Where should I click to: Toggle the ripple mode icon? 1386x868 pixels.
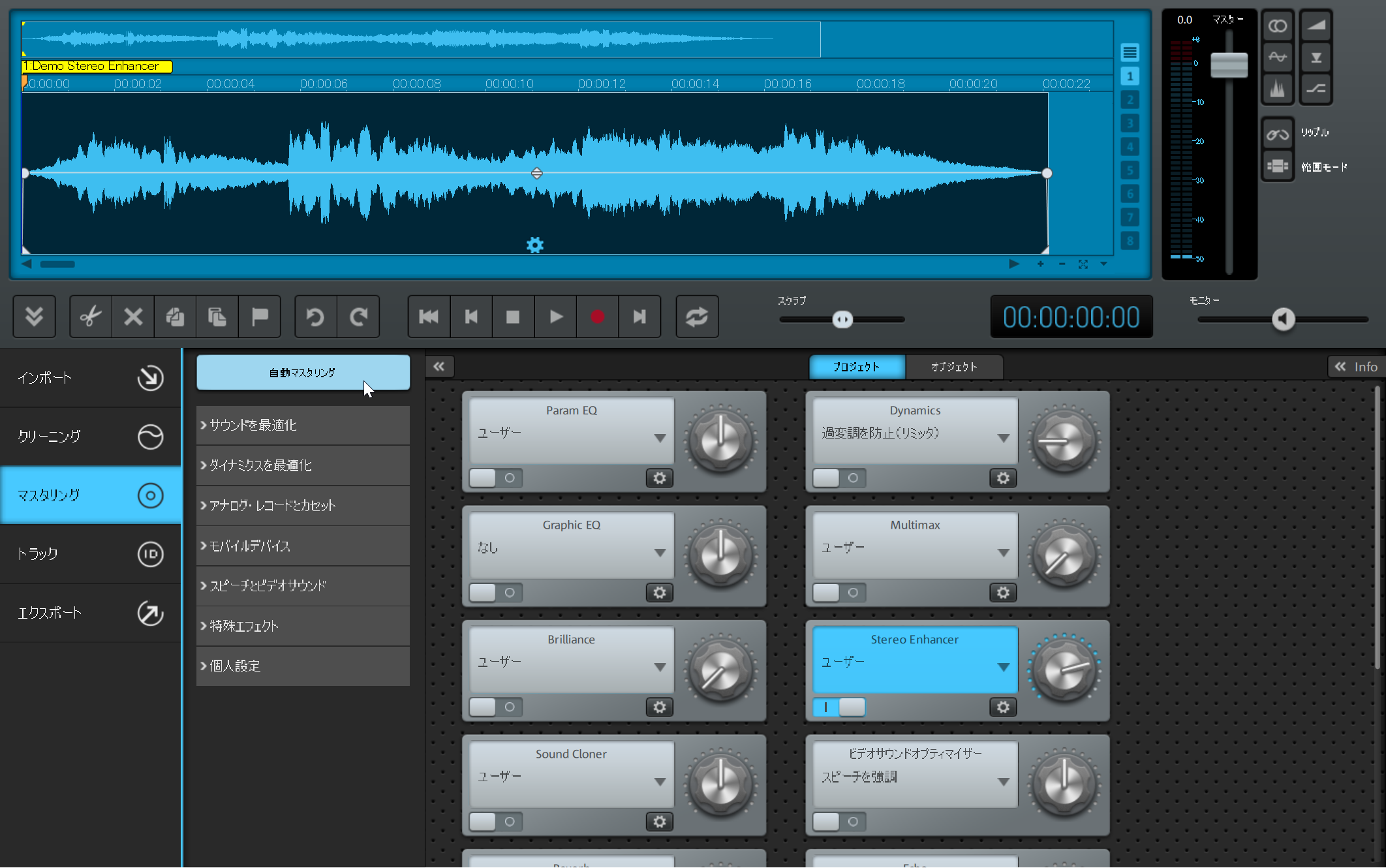pyautogui.click(x=1278, y=134)
